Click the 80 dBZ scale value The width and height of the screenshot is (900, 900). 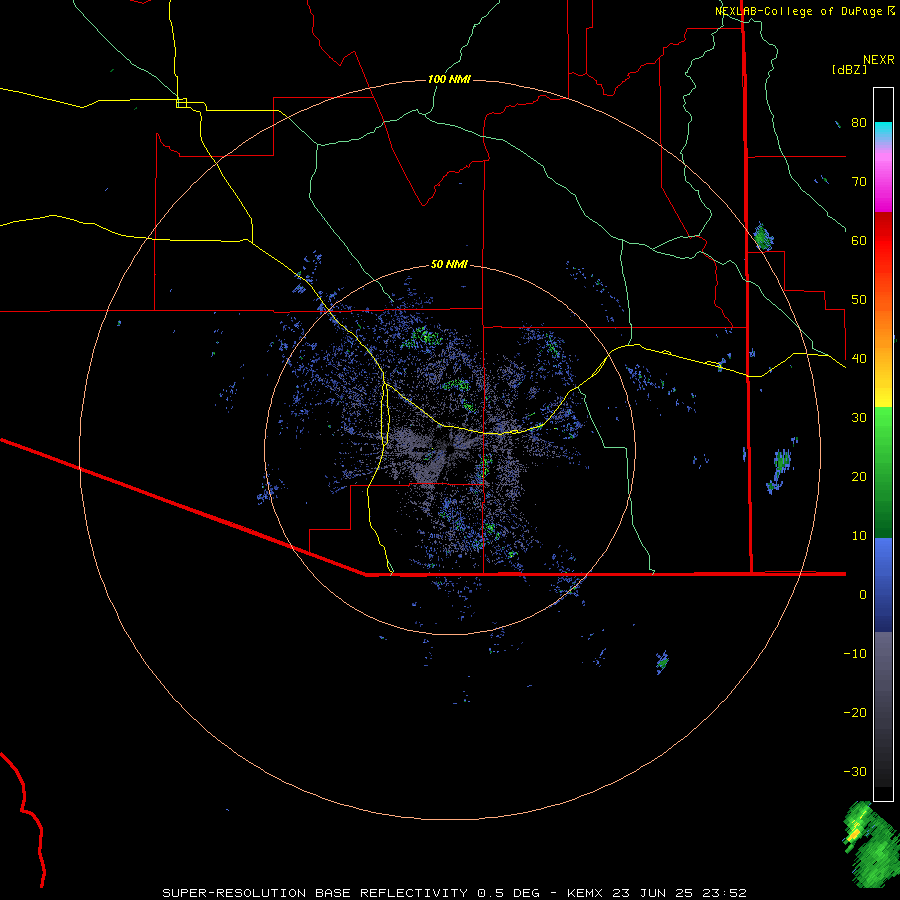click(x=859, y=123)
